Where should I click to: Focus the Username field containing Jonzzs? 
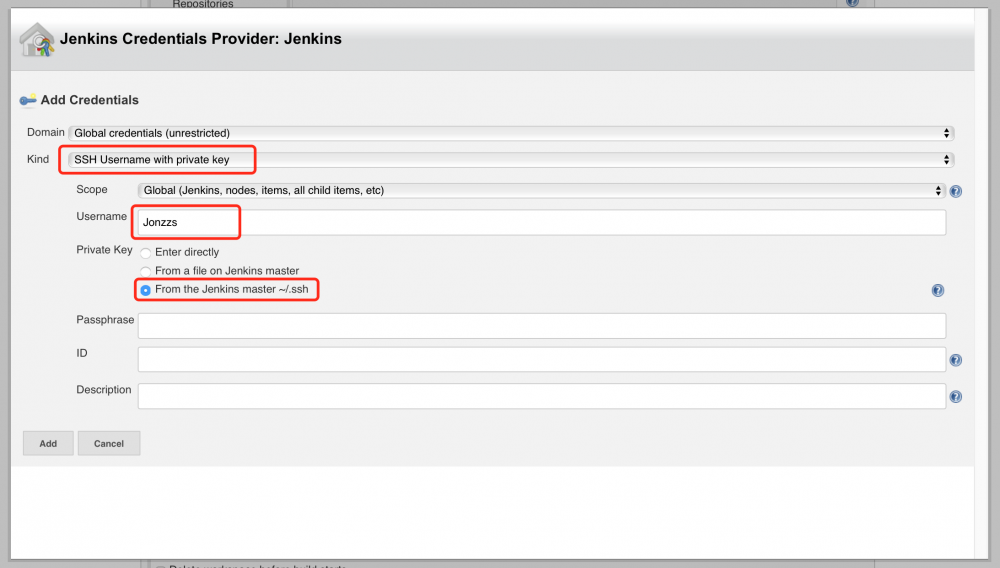[541, 222]
